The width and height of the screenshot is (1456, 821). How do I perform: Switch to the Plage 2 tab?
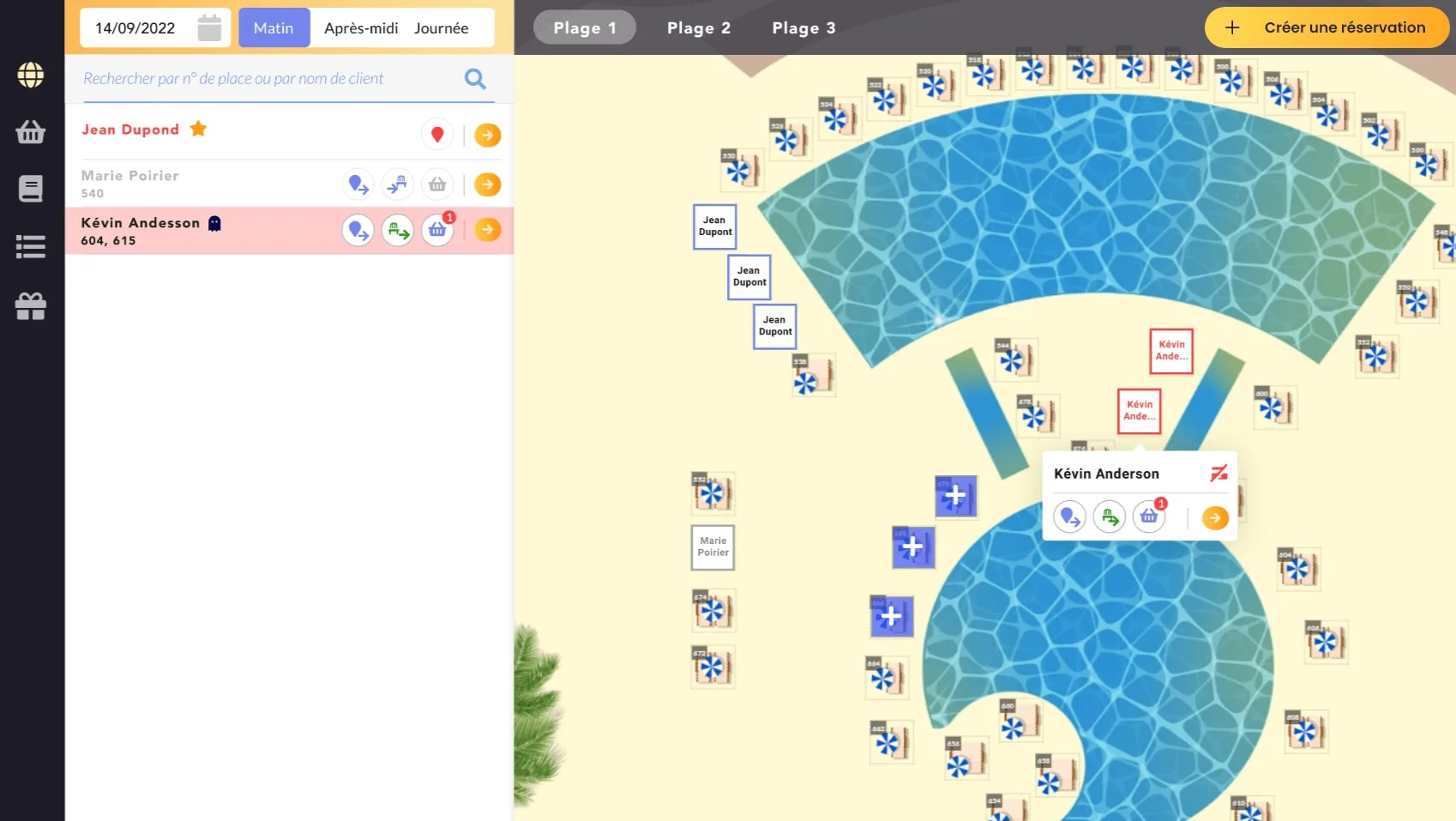(699, 28)
